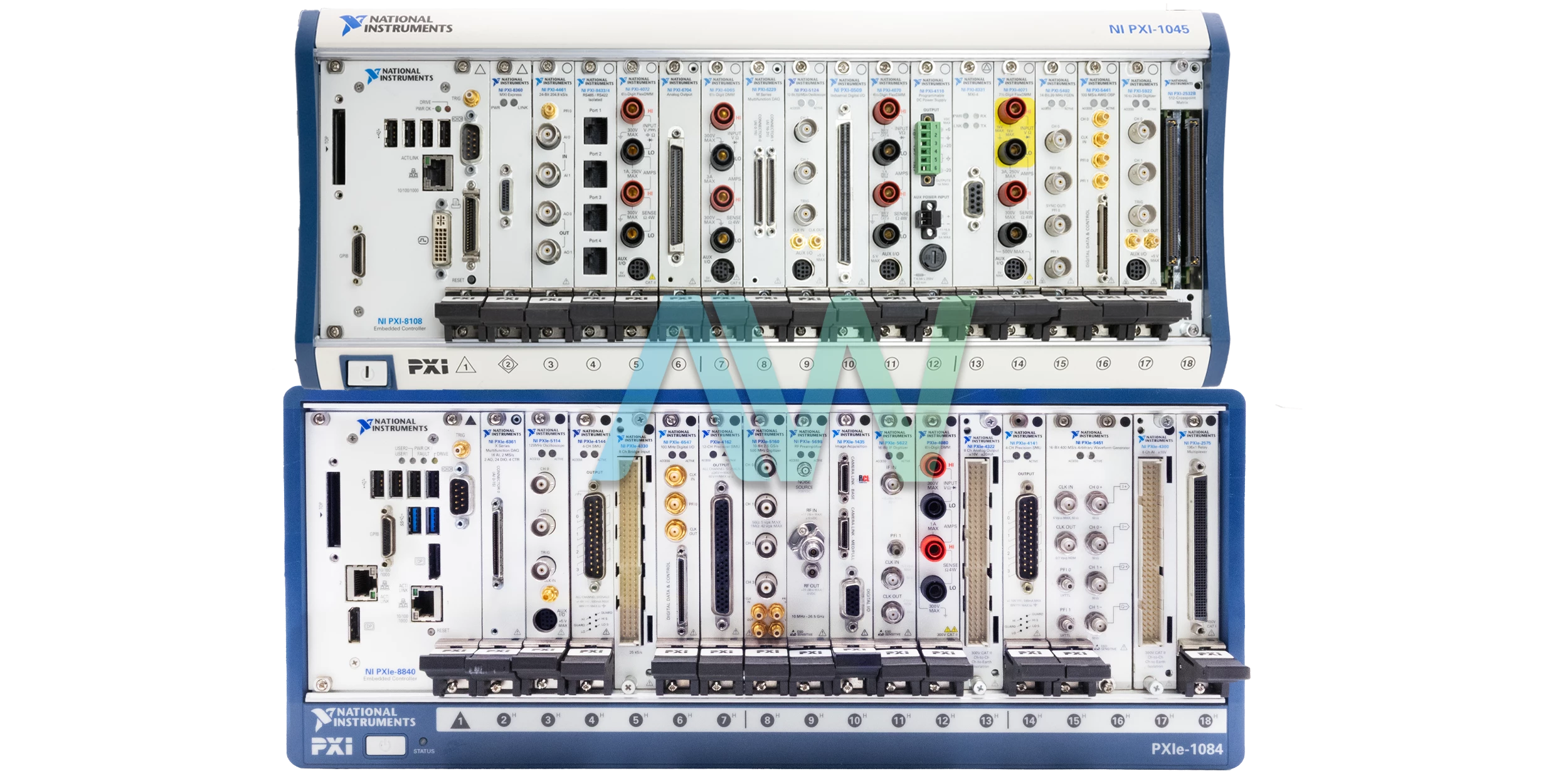The height and width of the screenshot is (776, 1568).
Task: Select the CLK OUT BNC on the PXIe-5622
Action: click(891, 611)
